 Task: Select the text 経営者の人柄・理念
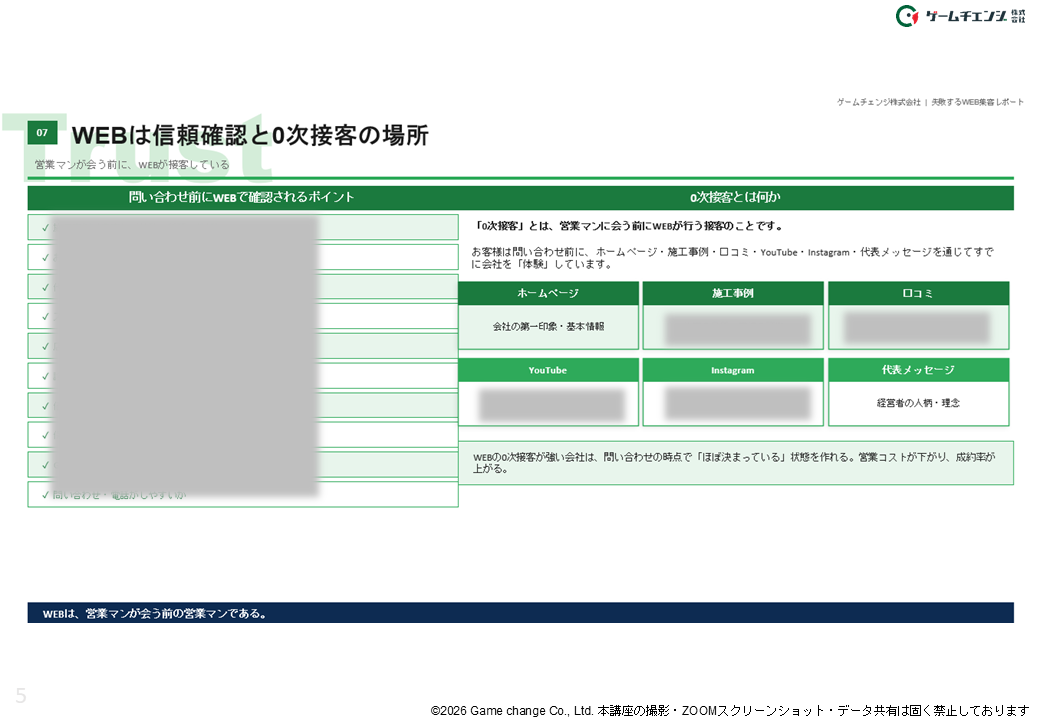[918, 402]
